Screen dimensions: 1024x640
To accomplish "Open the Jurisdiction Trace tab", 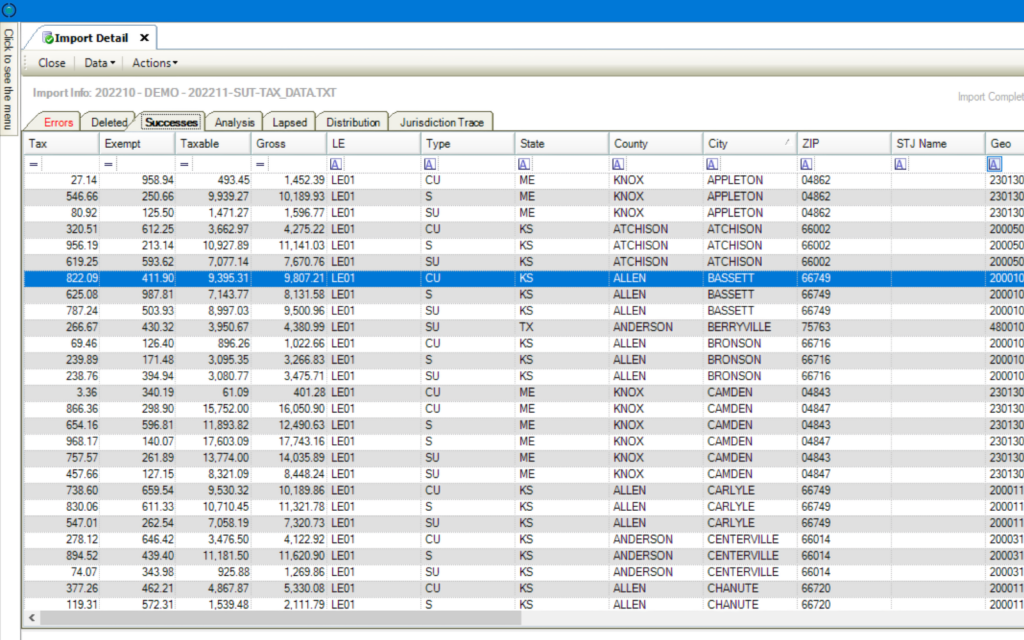I will (x=442, y=120).
